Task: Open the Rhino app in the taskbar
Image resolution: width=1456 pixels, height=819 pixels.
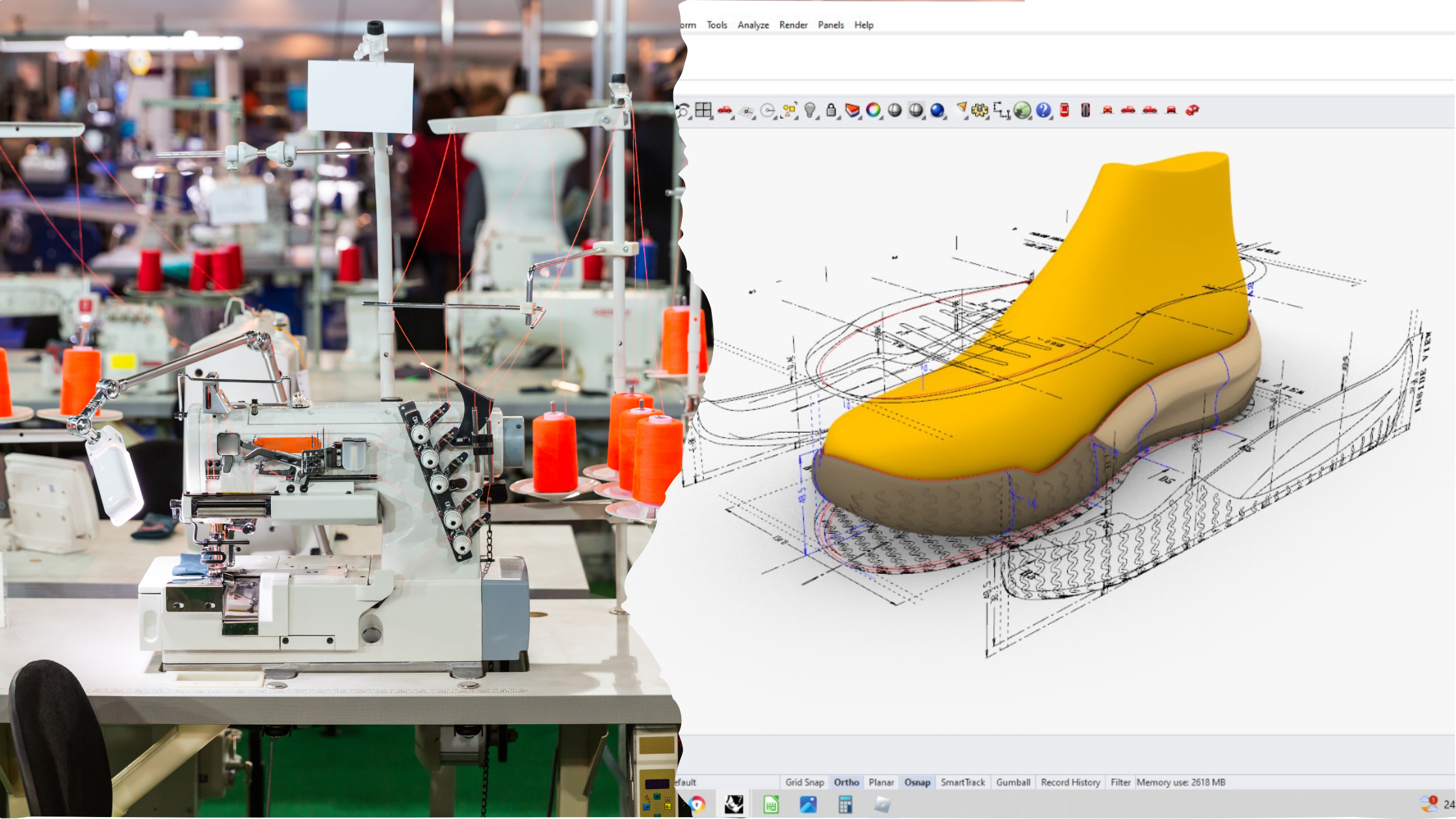Action: click(x=734, y=805)
